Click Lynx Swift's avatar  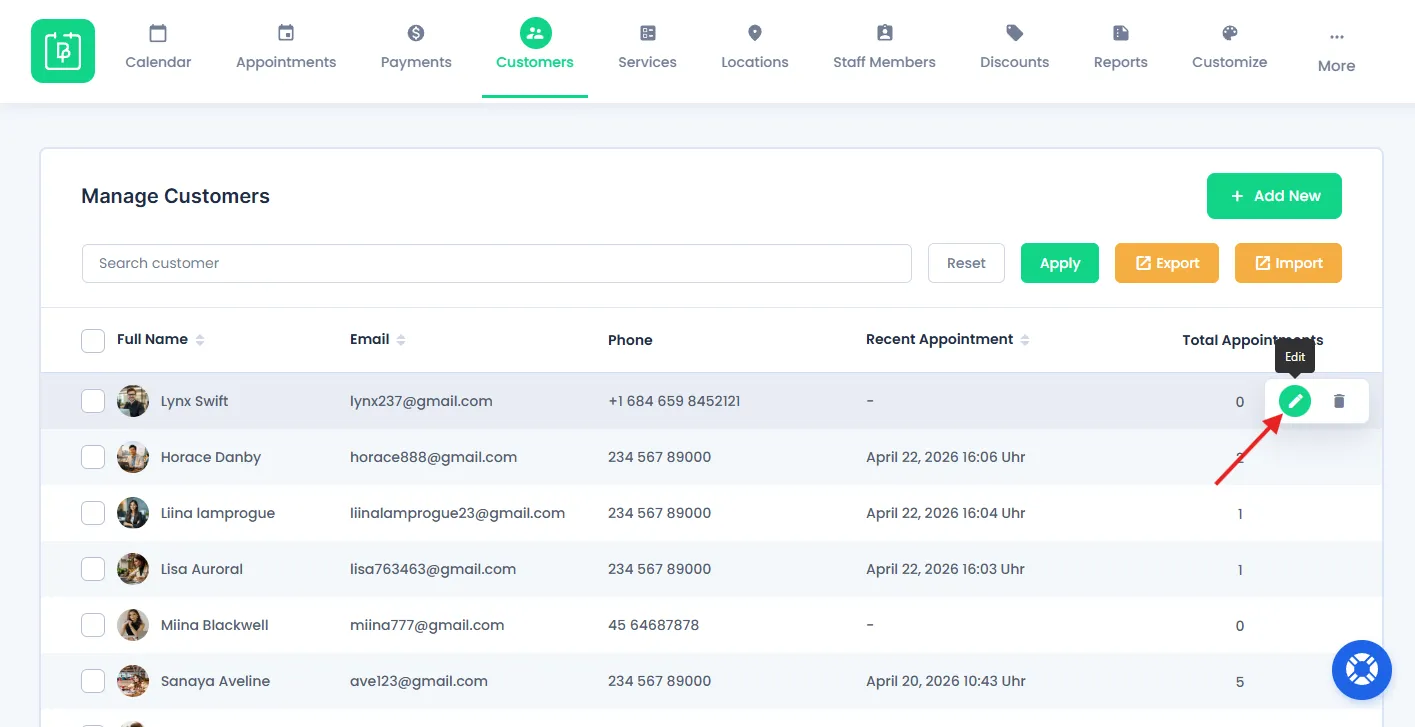tap(133, 401)
